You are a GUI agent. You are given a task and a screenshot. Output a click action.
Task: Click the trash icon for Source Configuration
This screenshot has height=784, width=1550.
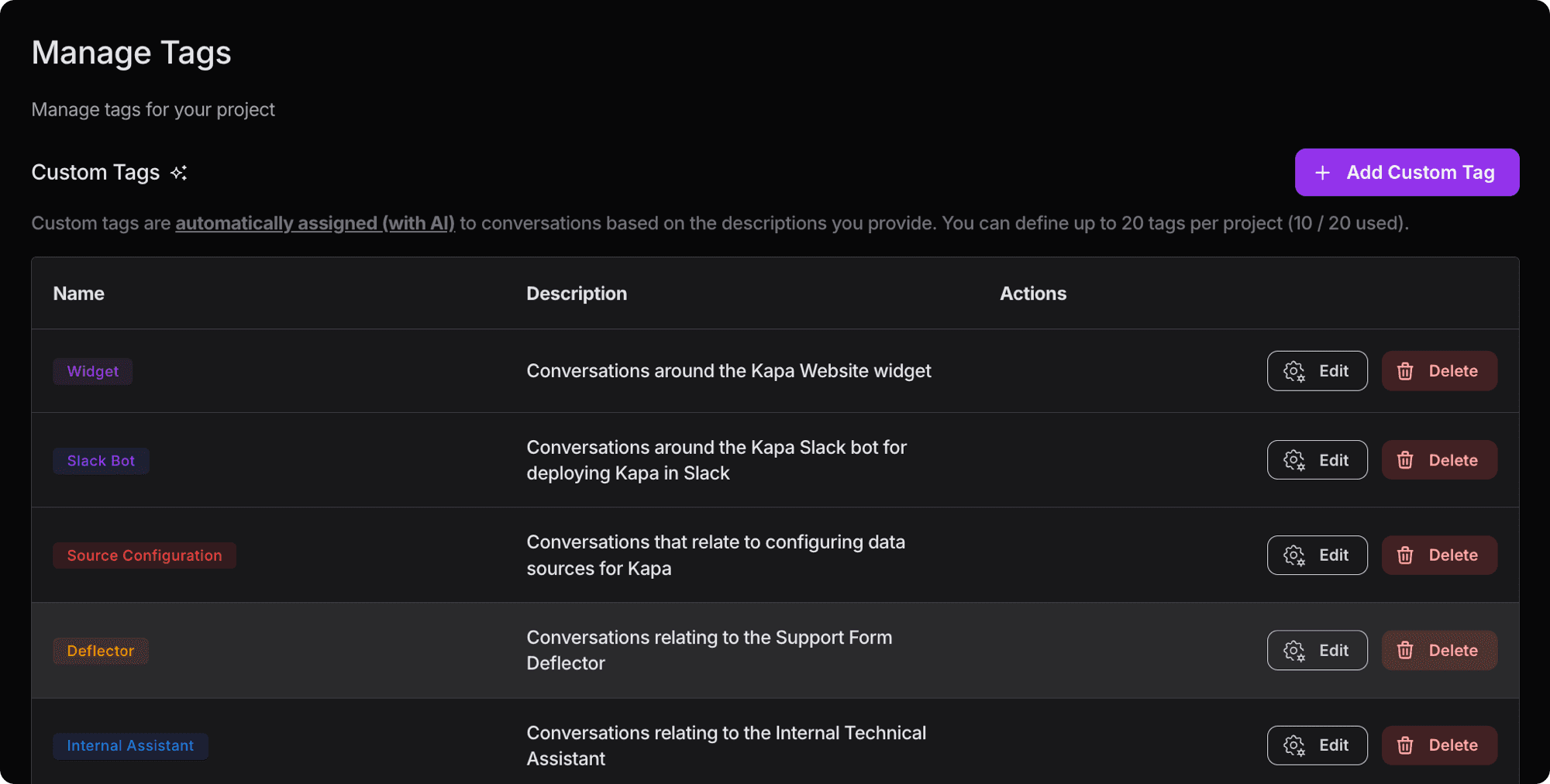tap(1405, 555)
